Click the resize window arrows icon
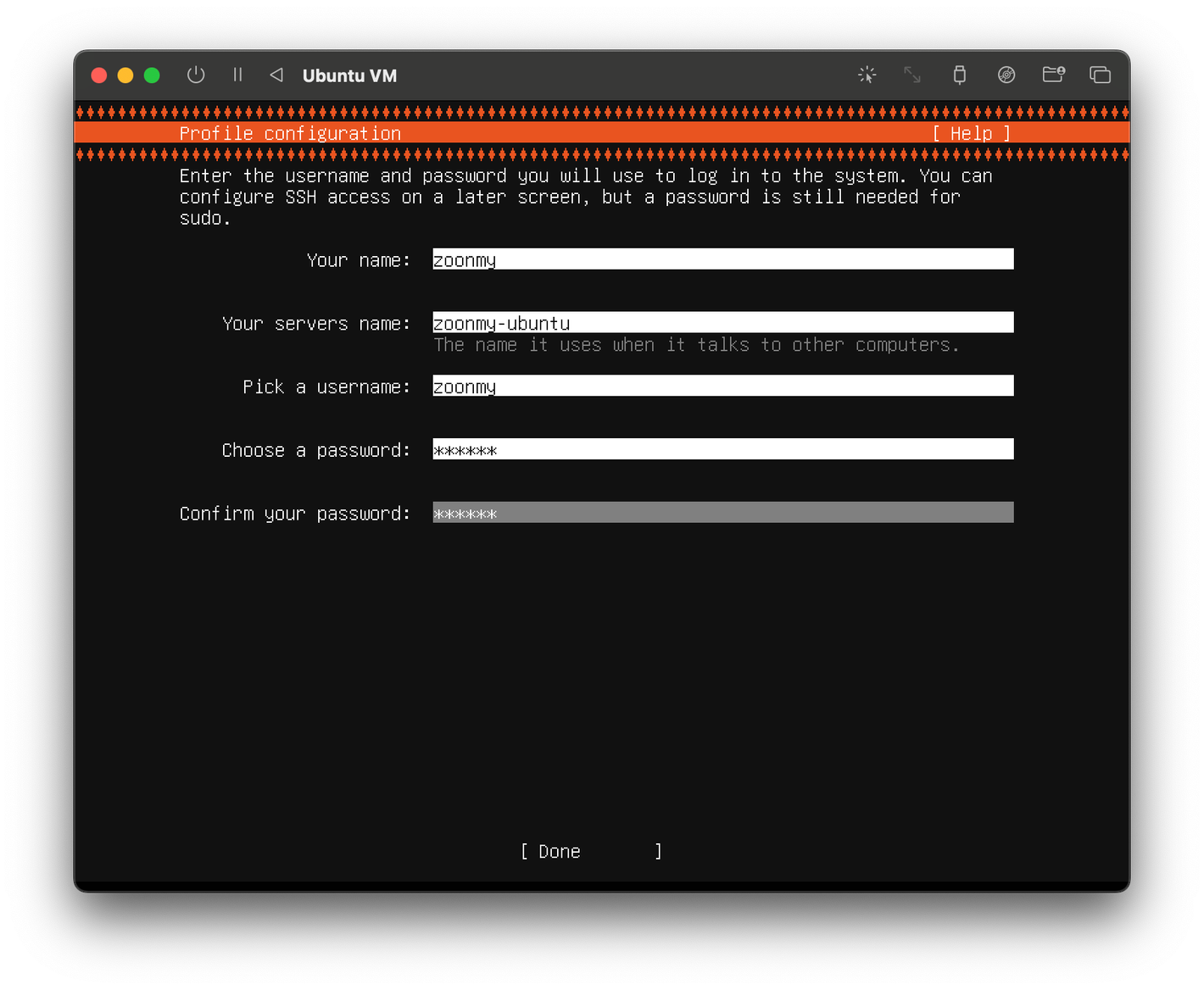Image resolution: width=1204 pixels, height=990 pixels. (912, 75)
